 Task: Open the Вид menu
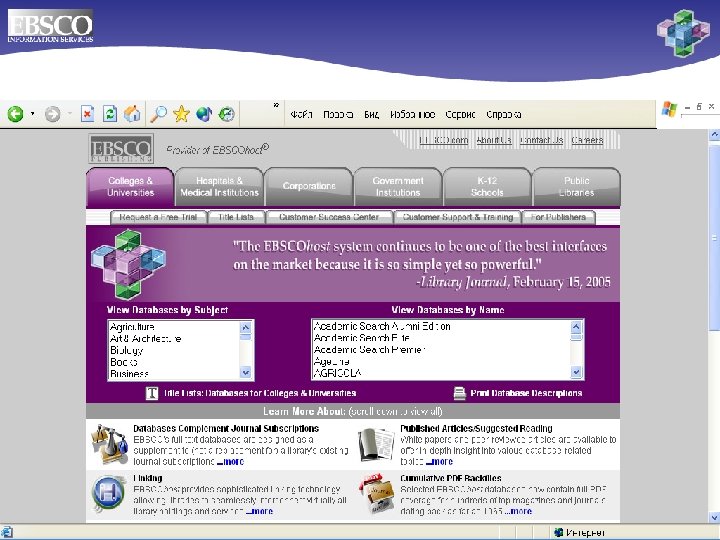tap(371, 114)
